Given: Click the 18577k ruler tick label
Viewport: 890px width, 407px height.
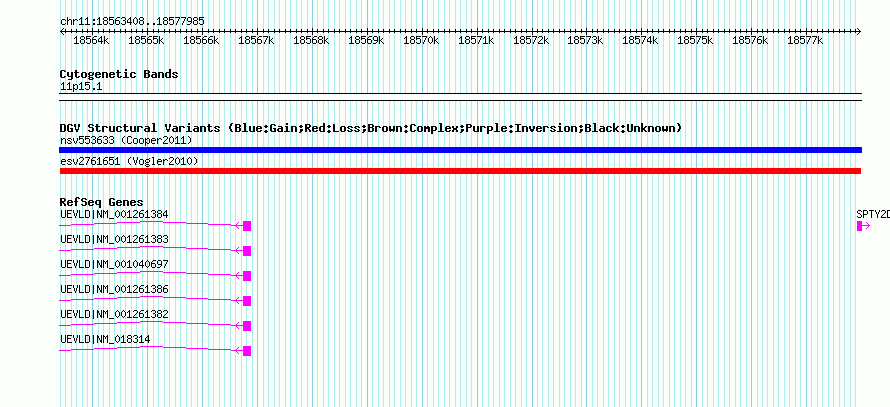Looking at the screenshot, I should [x=805, y=40].
